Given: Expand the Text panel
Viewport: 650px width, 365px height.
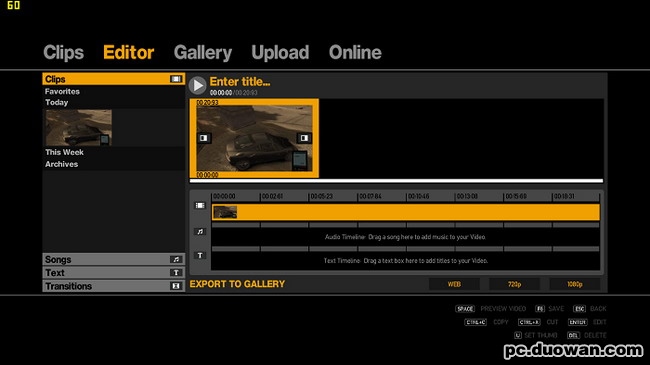Looking at the screenshot, I should click(x=114, y=273).
